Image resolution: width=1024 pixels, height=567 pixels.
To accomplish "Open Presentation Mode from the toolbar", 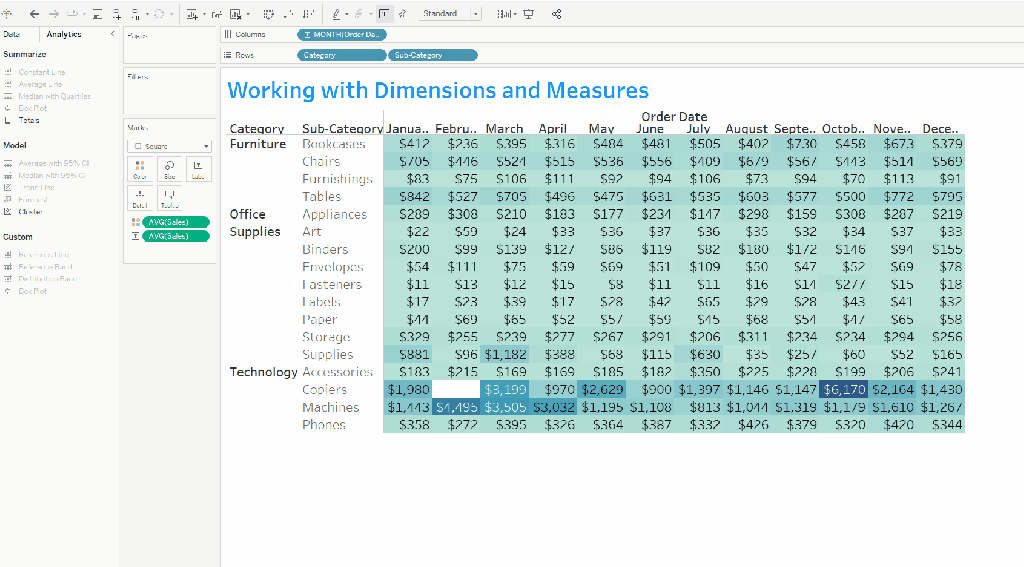I will pos(528,14).
